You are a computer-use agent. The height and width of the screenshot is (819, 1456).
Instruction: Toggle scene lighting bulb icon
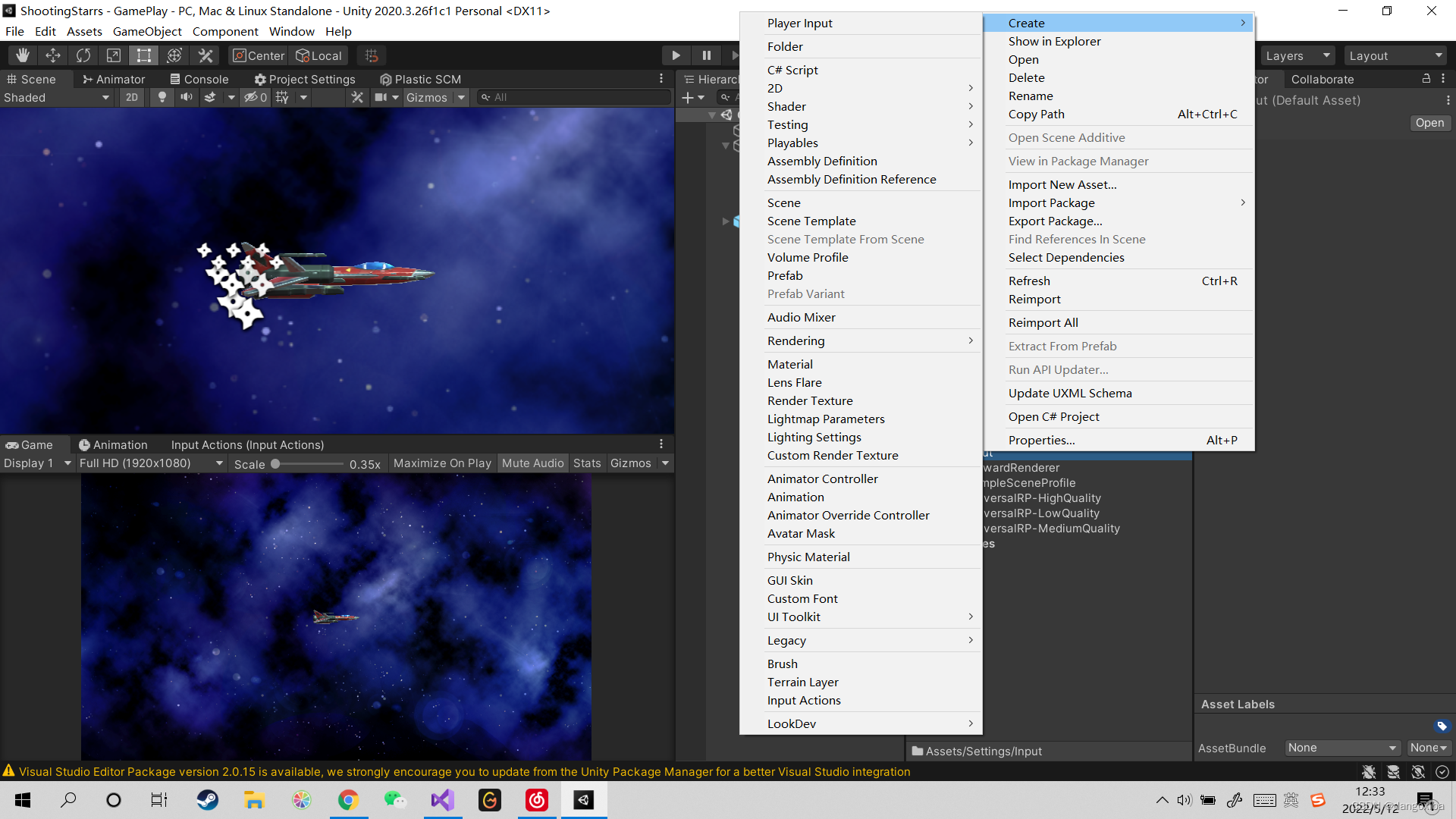162,97
